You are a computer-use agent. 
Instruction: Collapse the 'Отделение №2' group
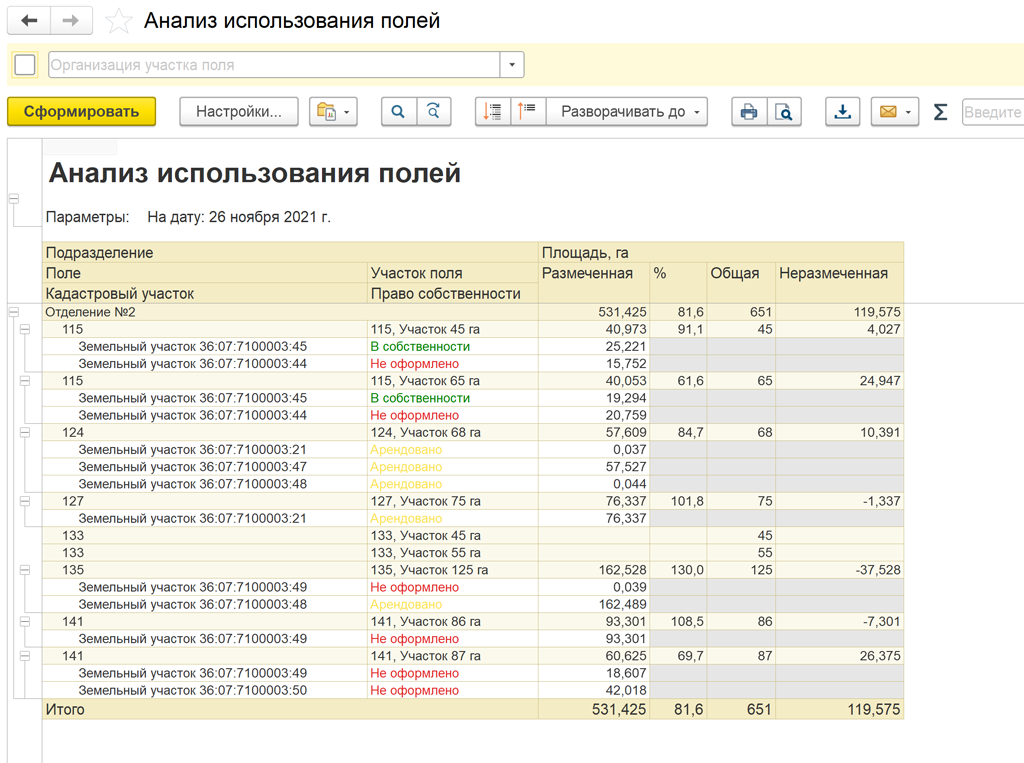pyautogui.click(x=14, y=312)
